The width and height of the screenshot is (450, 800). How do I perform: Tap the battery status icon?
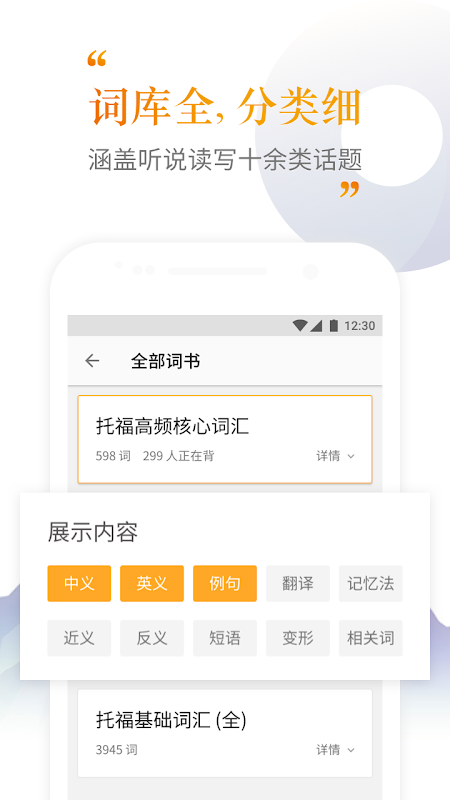[334, 326]
